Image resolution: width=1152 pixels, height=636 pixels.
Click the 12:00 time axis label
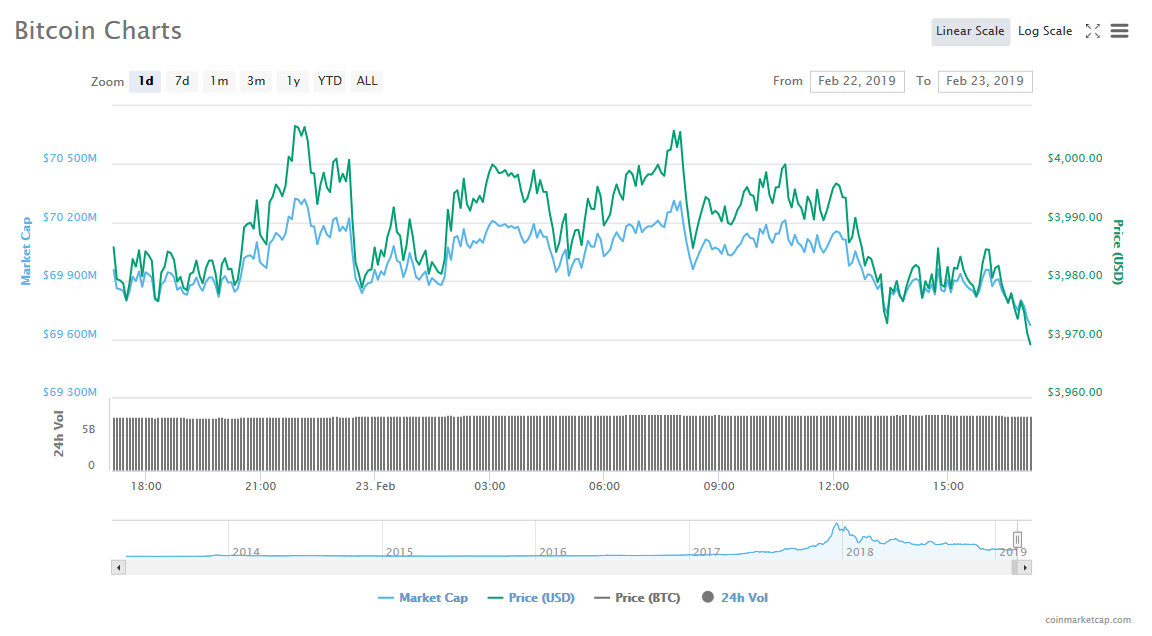[834, 486]
